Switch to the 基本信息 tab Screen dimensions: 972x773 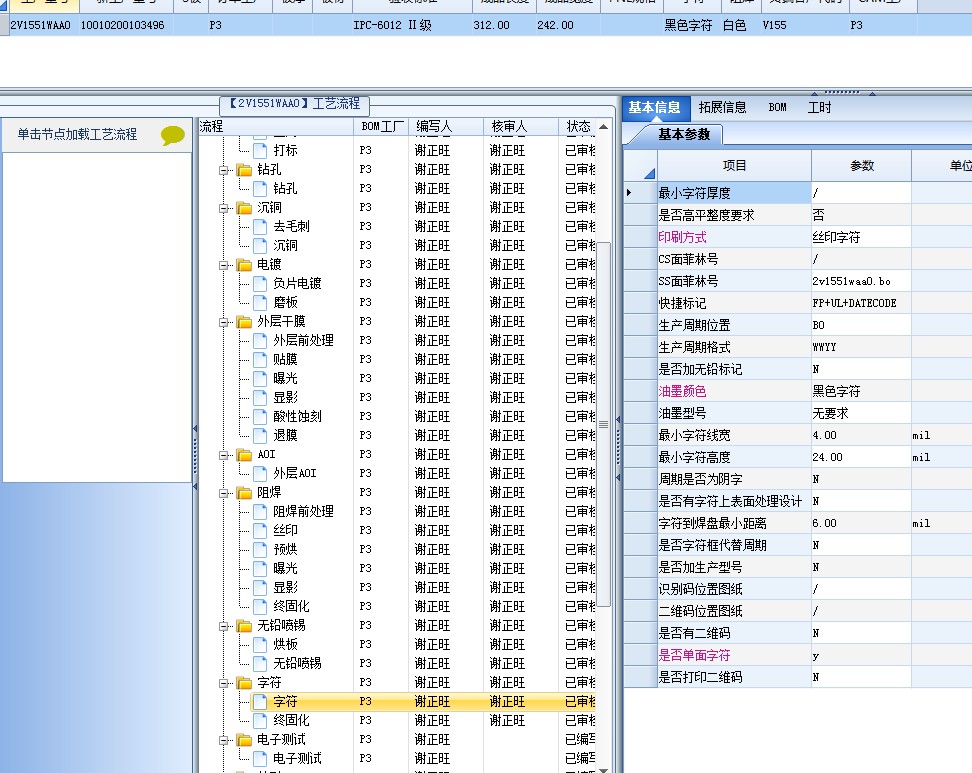pyautogui.click(x=654, y=107)
